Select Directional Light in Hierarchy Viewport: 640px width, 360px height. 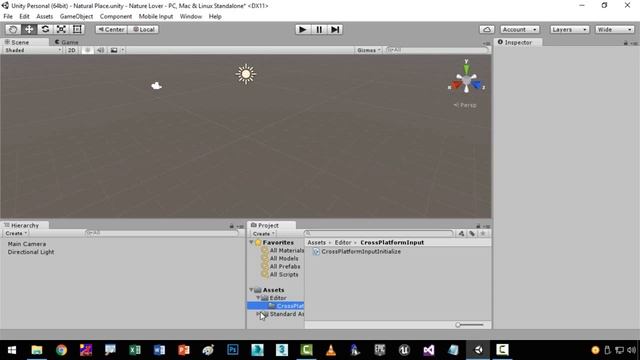(x=31, y=252)
